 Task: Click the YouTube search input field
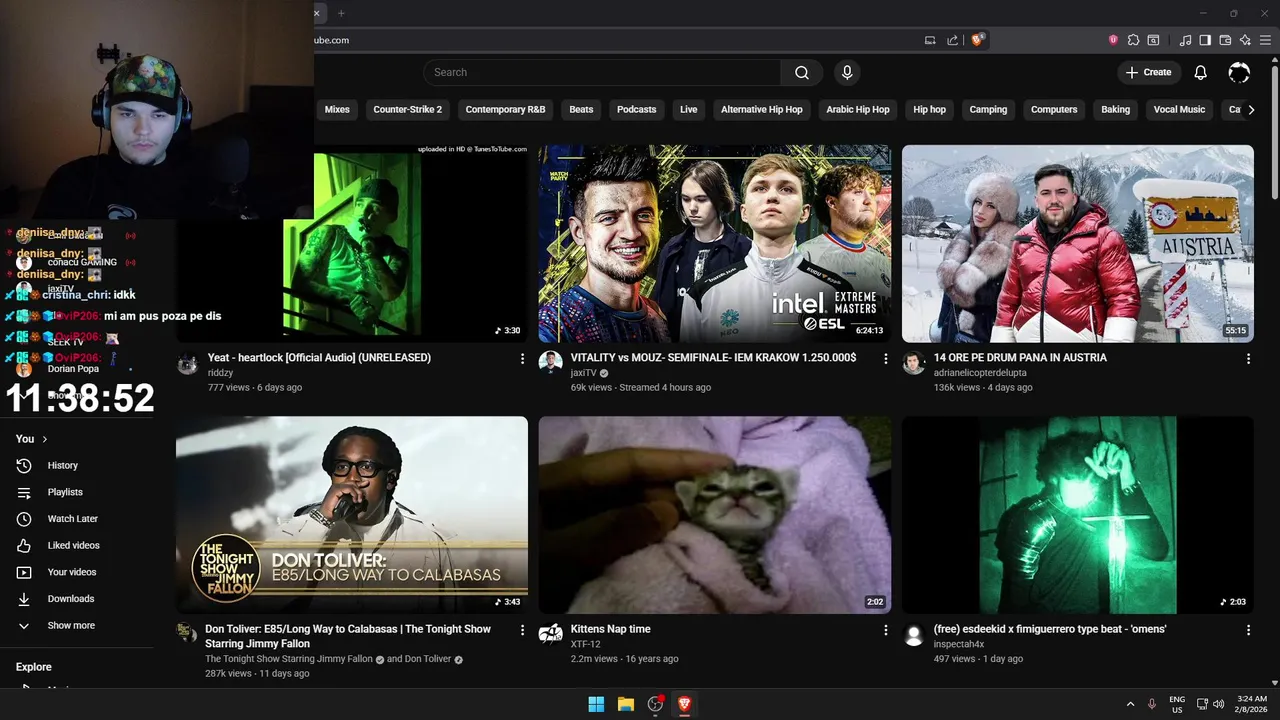[602, 72]
